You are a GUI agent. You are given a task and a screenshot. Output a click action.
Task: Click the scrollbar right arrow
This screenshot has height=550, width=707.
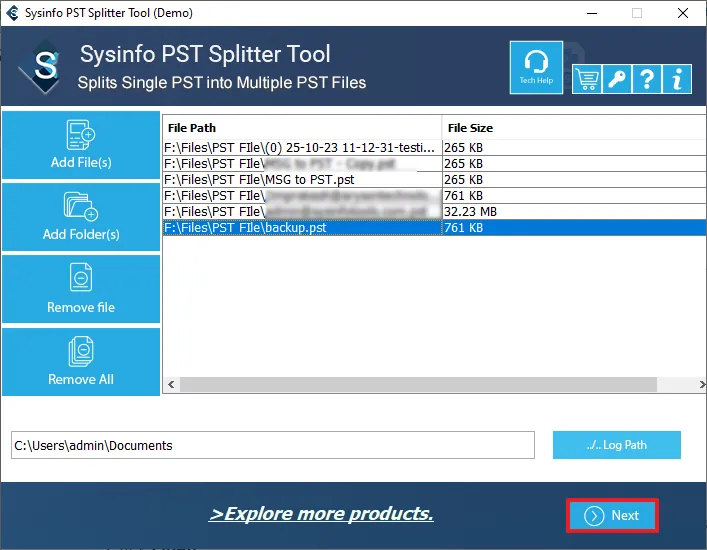coord(702,385)
